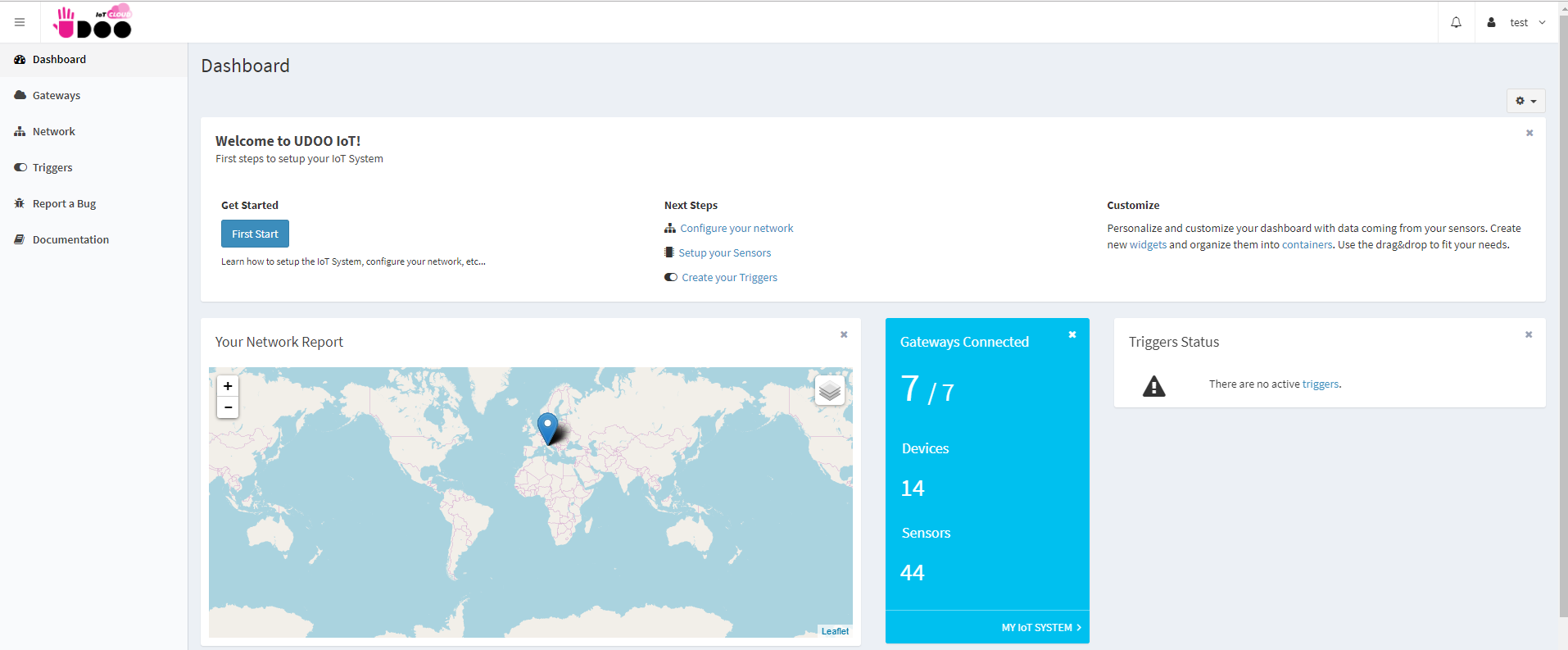Close the Welcome to UDOO IoT panel
This screenshot has width=1568, height=650.
1529,133
